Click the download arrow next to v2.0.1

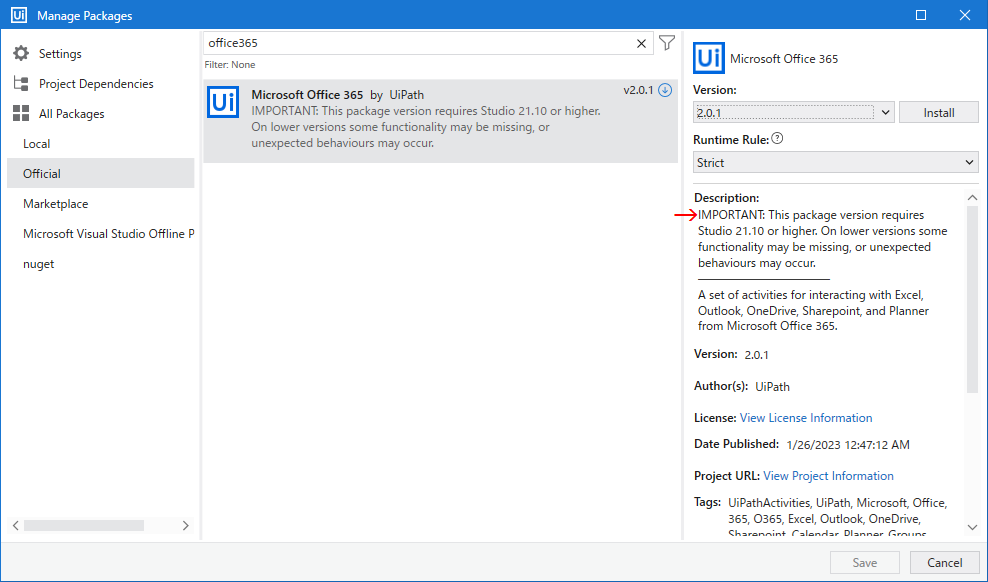[665, 90]
